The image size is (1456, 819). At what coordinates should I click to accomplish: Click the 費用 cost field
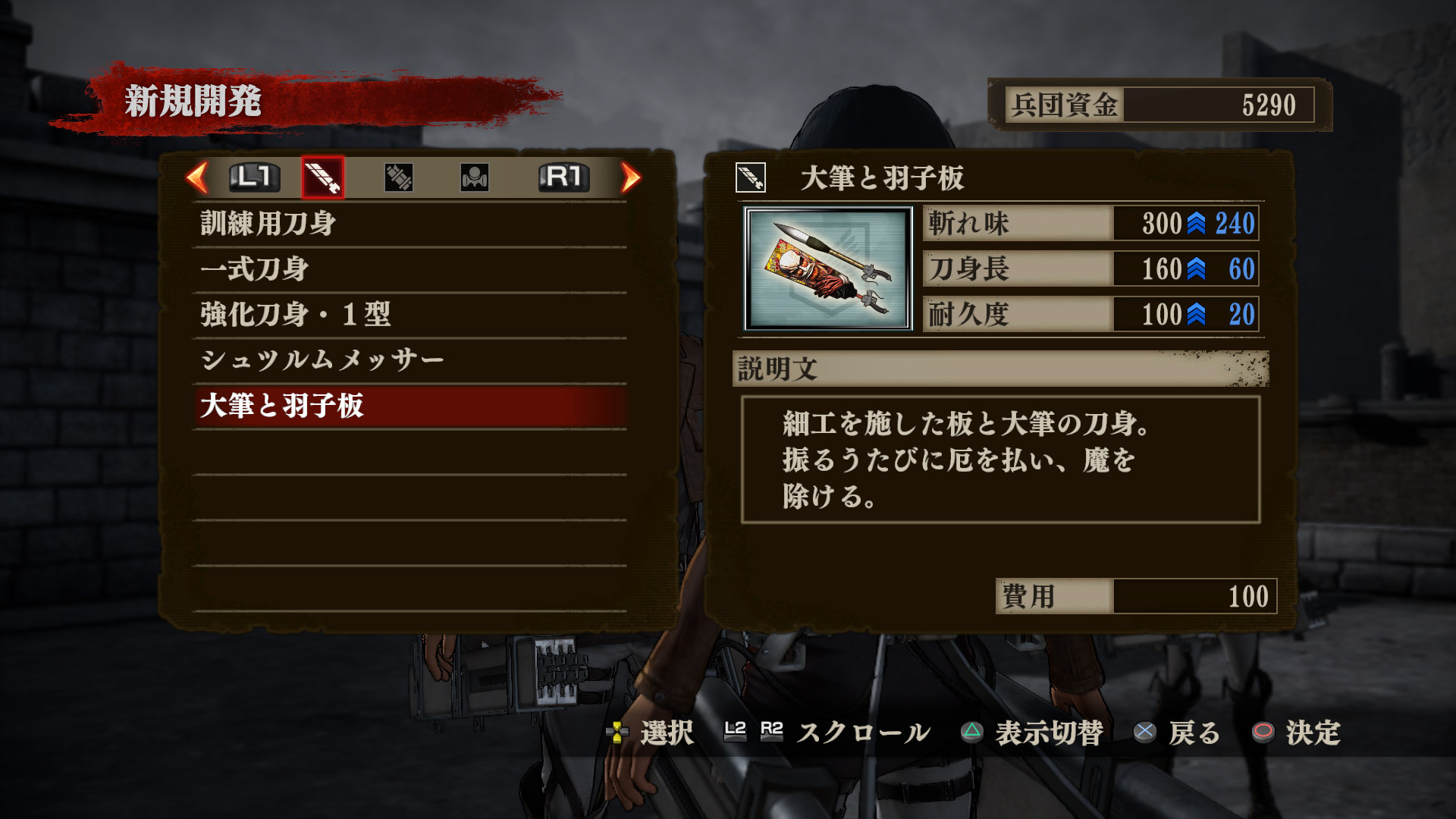point(1136,596)
